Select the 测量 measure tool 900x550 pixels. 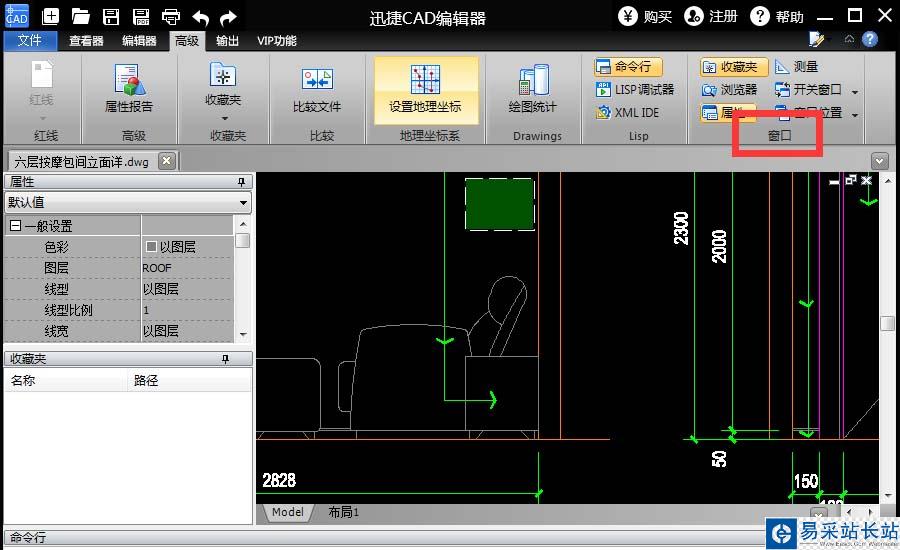[797, 67]
